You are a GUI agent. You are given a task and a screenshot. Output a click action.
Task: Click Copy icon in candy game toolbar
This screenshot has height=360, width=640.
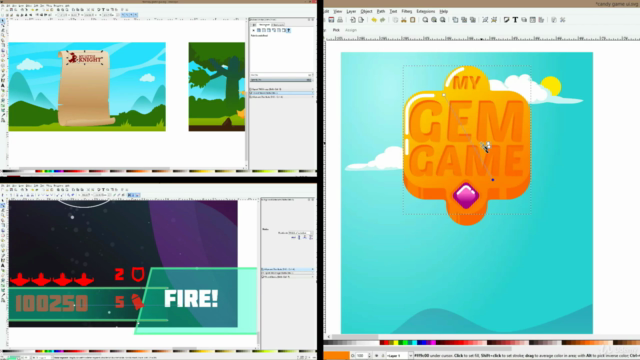(x=395, y=20)
